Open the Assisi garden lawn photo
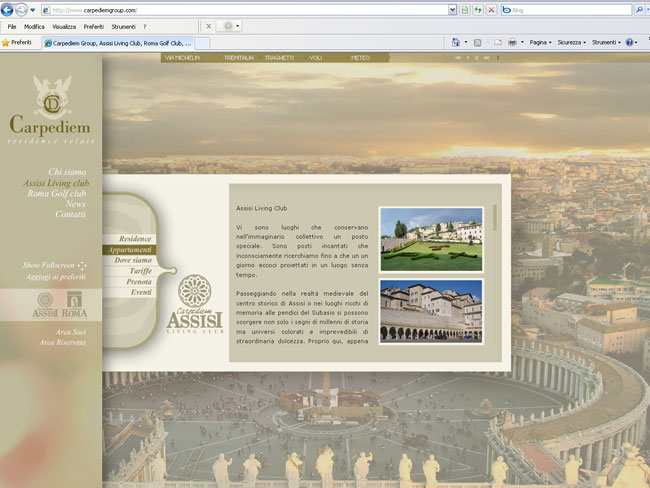Image resolution: width=650 pixels, height=488 pixels. click(x=431, y=240)
